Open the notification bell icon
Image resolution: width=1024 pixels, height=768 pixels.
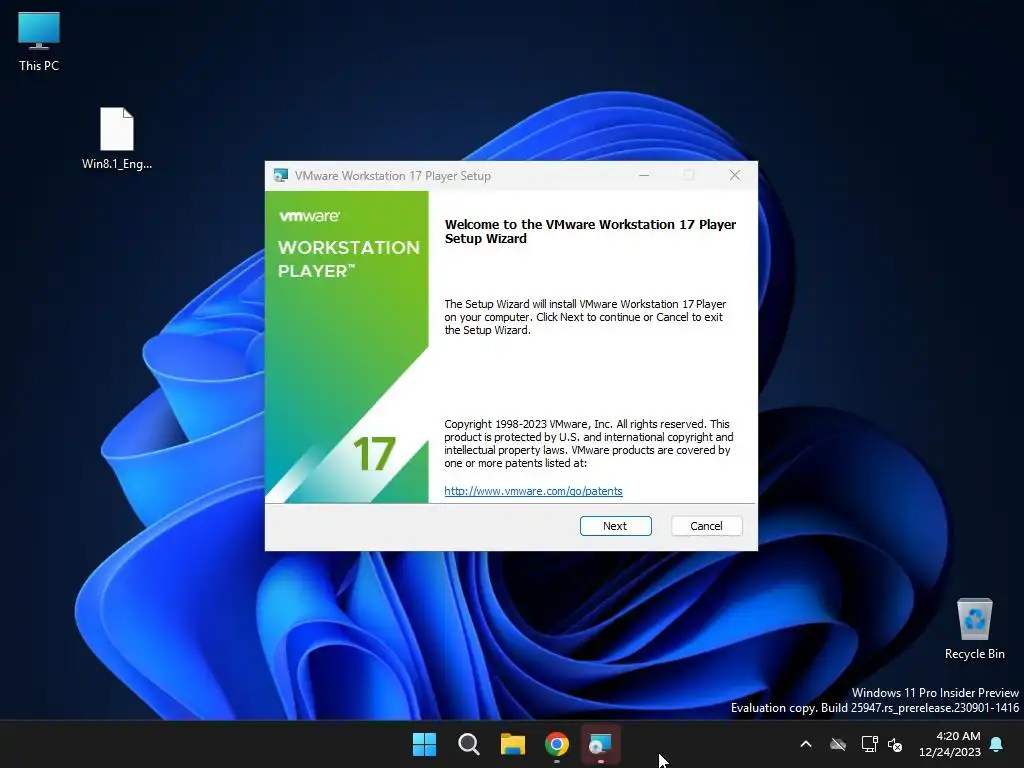point(997,744)
